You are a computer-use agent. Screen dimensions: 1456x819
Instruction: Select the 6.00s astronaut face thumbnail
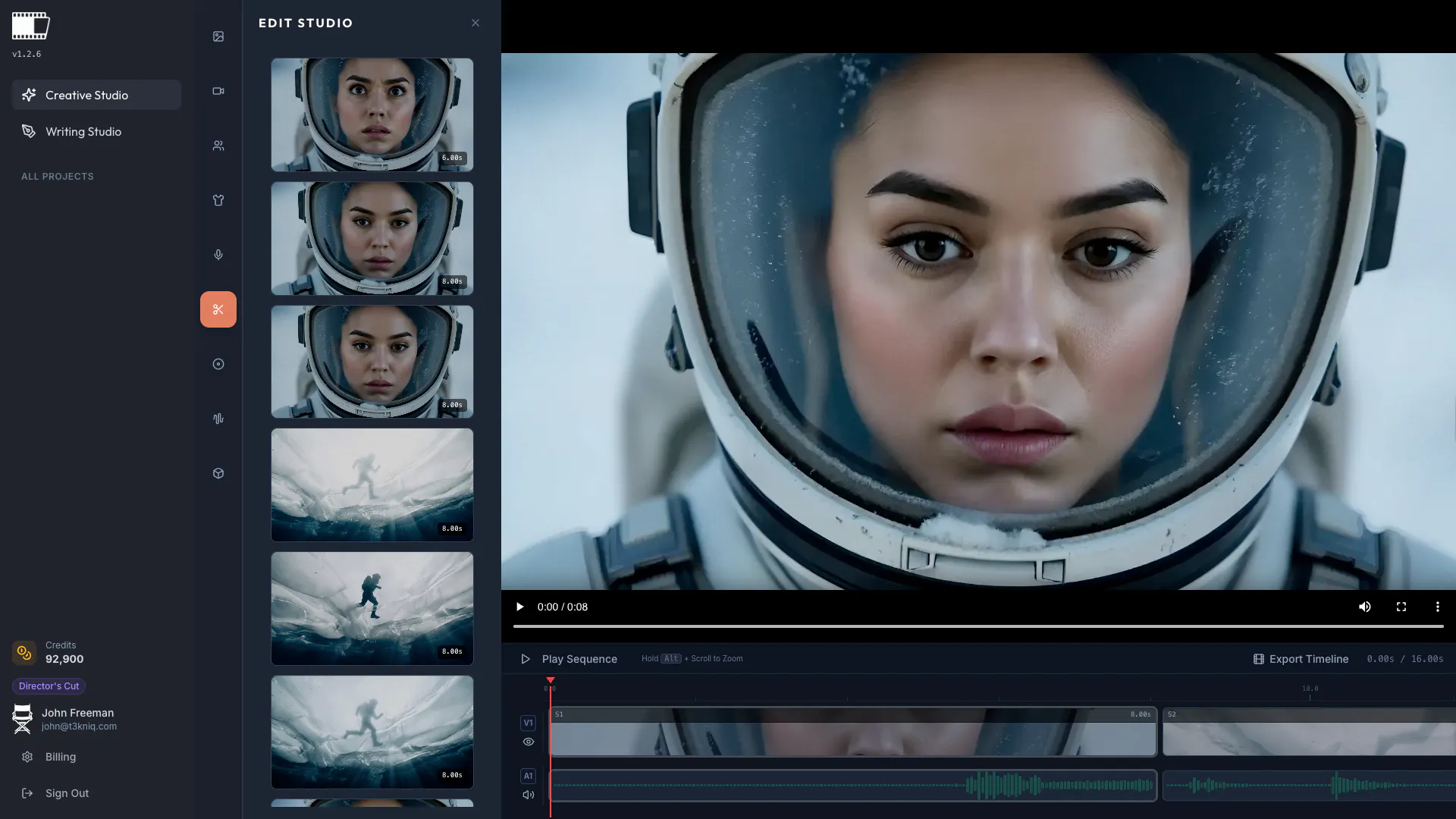tap(372, 115)
